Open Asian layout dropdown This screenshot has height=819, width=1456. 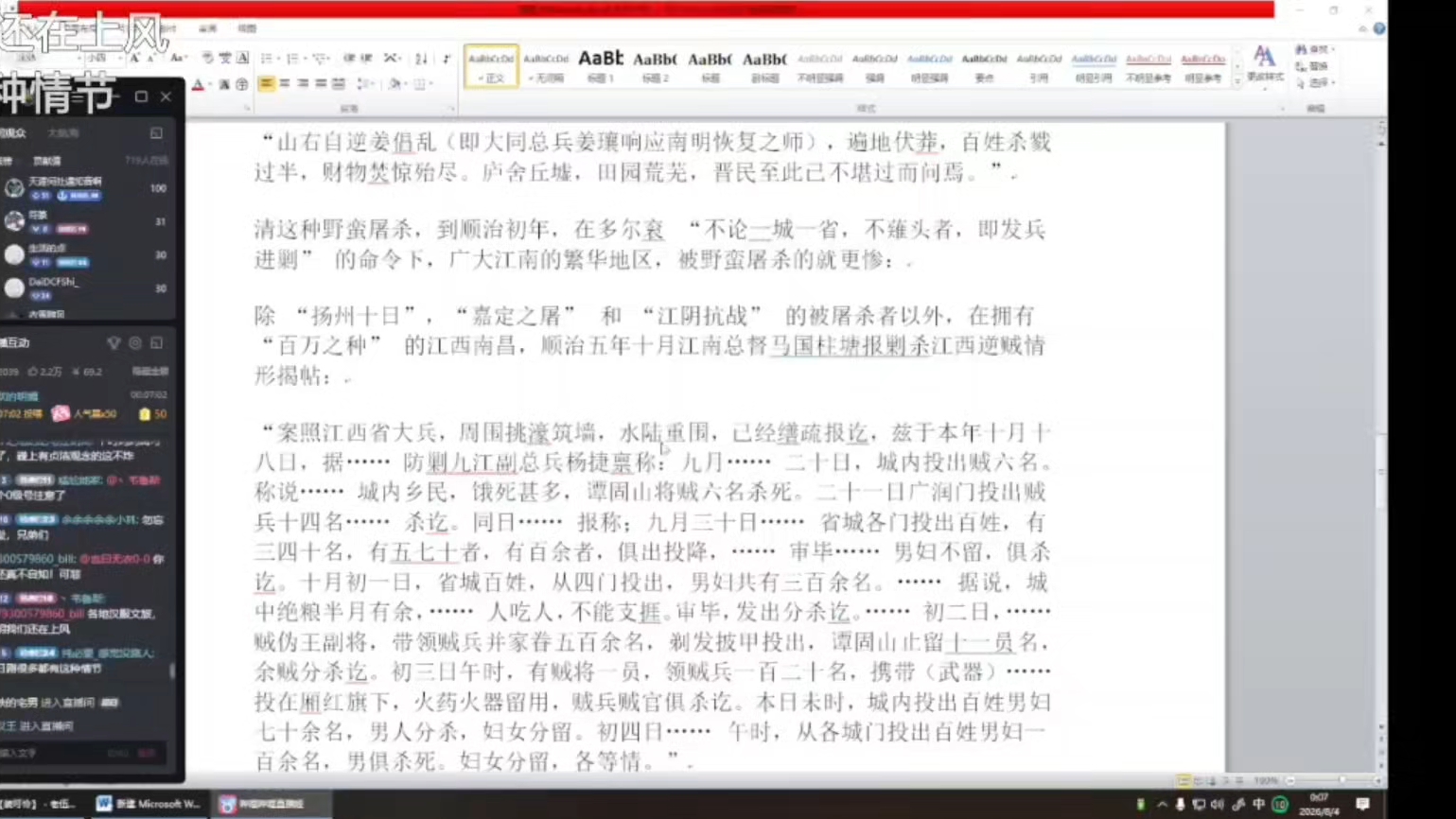pyautogui.click(x=392, y=59)
